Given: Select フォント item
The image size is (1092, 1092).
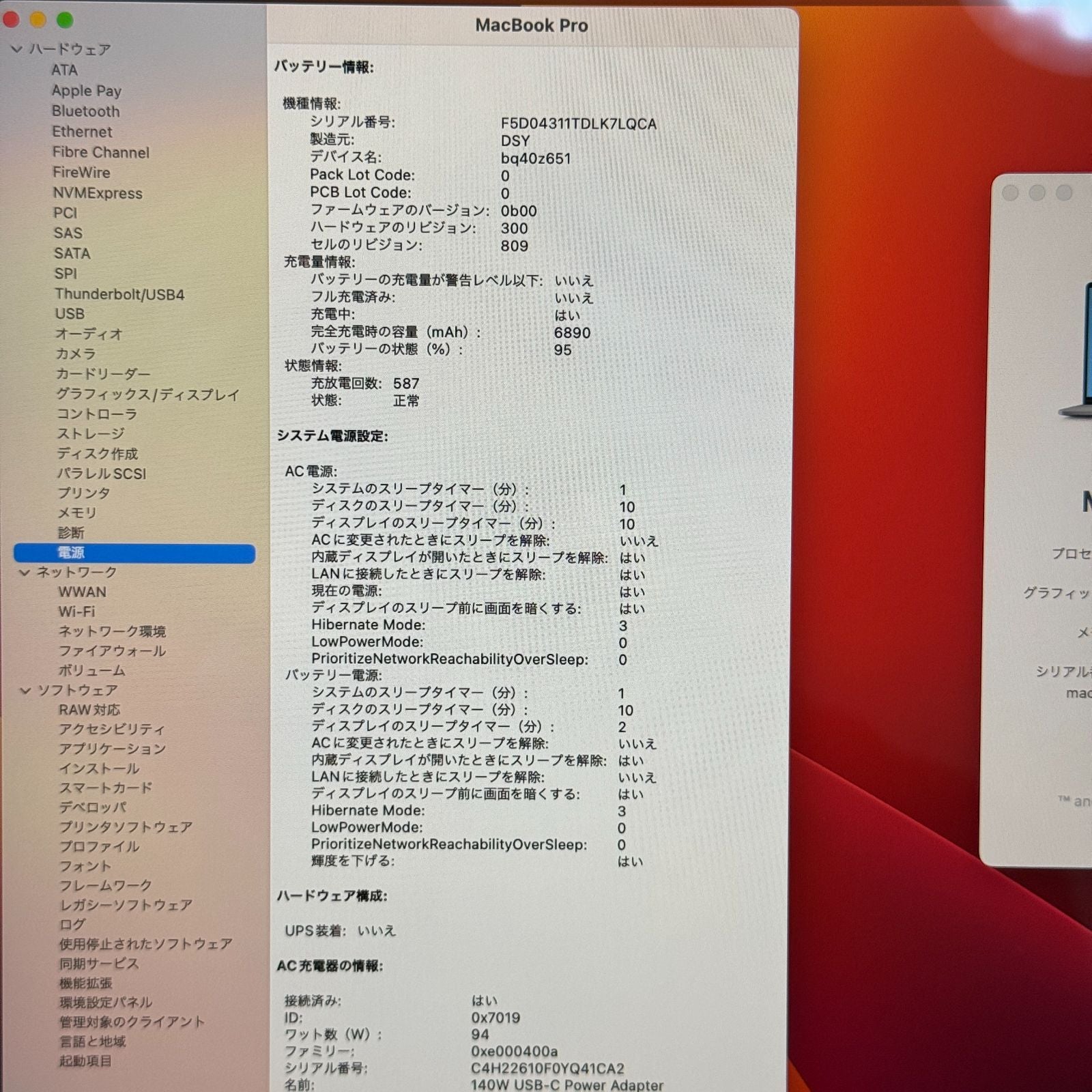Looking at the screenshot, I should click(x=85, y=866).
